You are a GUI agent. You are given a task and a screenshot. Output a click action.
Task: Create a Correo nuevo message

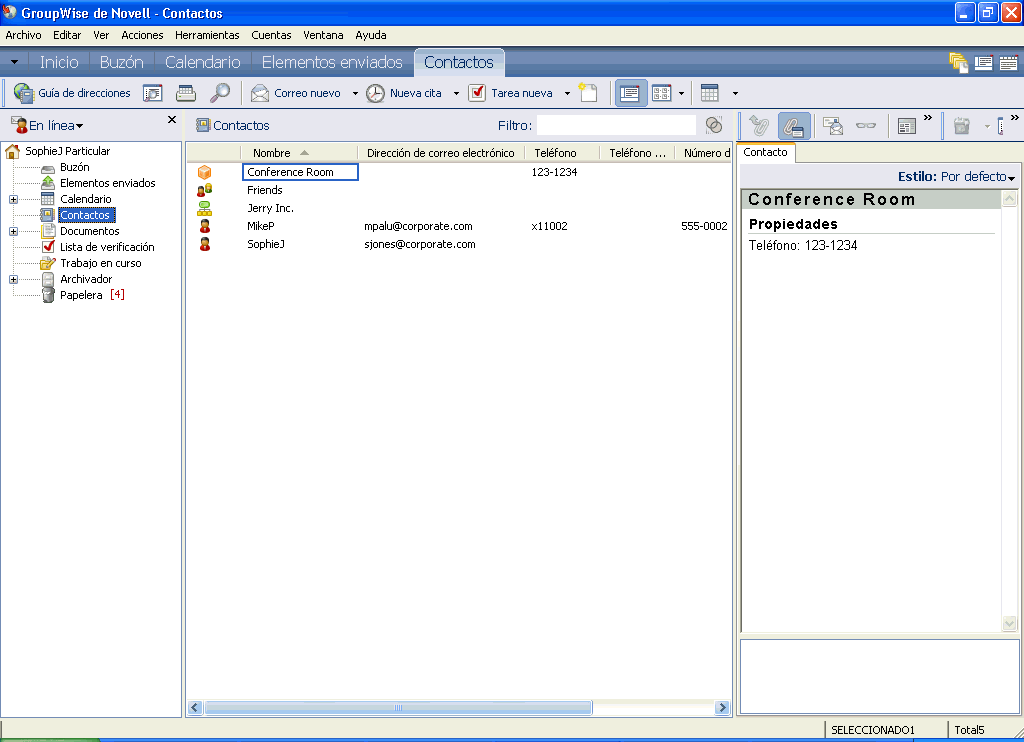296,93
